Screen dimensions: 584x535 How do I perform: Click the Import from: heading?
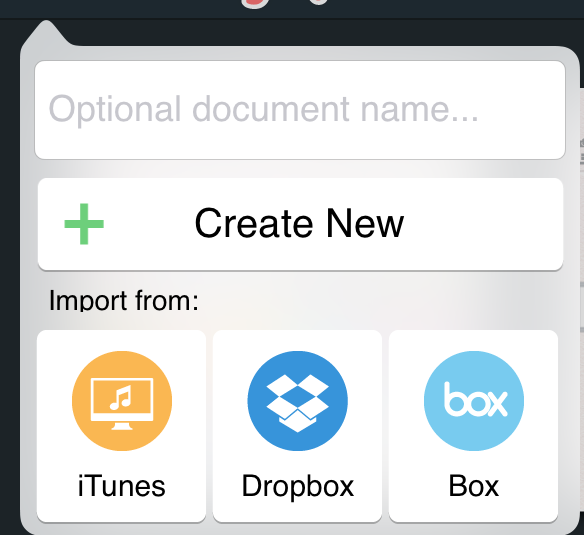click(x=124, y=300)
